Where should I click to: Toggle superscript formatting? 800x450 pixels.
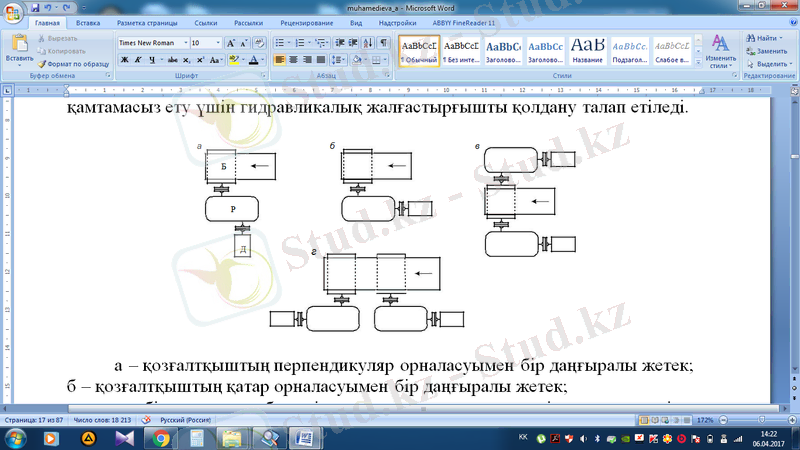(x=200, y=60)
